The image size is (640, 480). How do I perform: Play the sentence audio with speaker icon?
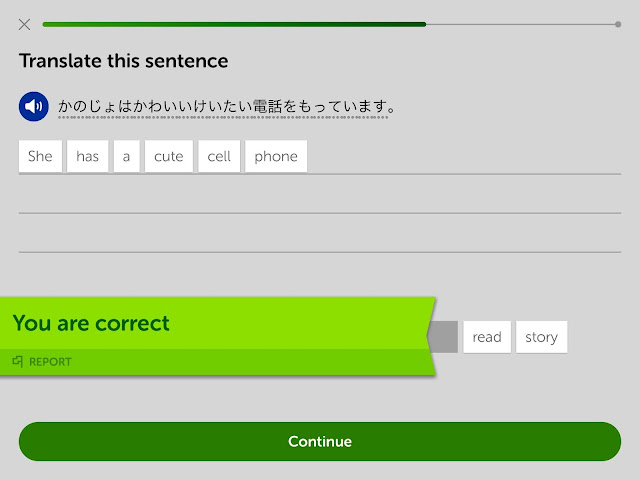[33, 107]
